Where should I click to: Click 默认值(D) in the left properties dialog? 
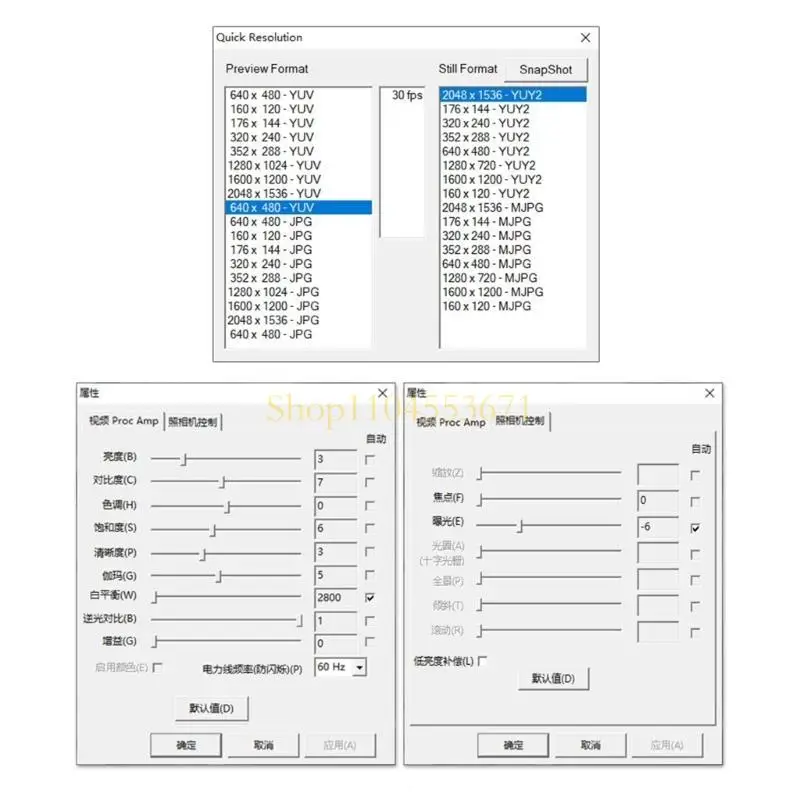(x=213, y=707)
